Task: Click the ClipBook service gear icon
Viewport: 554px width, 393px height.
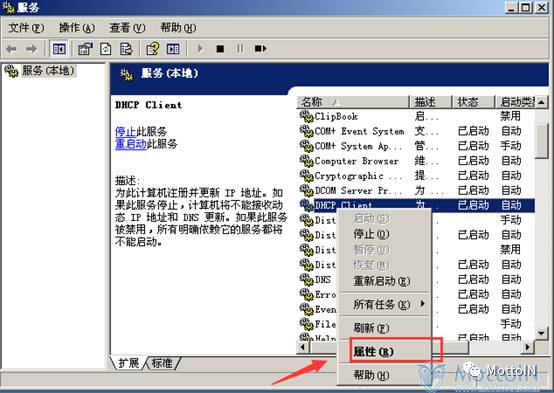Action: click(306, 116)
